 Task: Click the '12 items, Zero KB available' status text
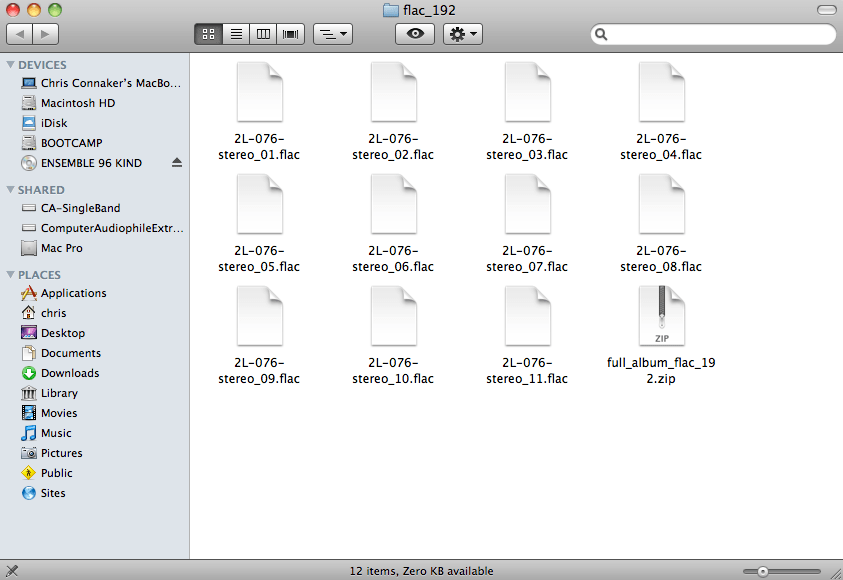[422, 571]
